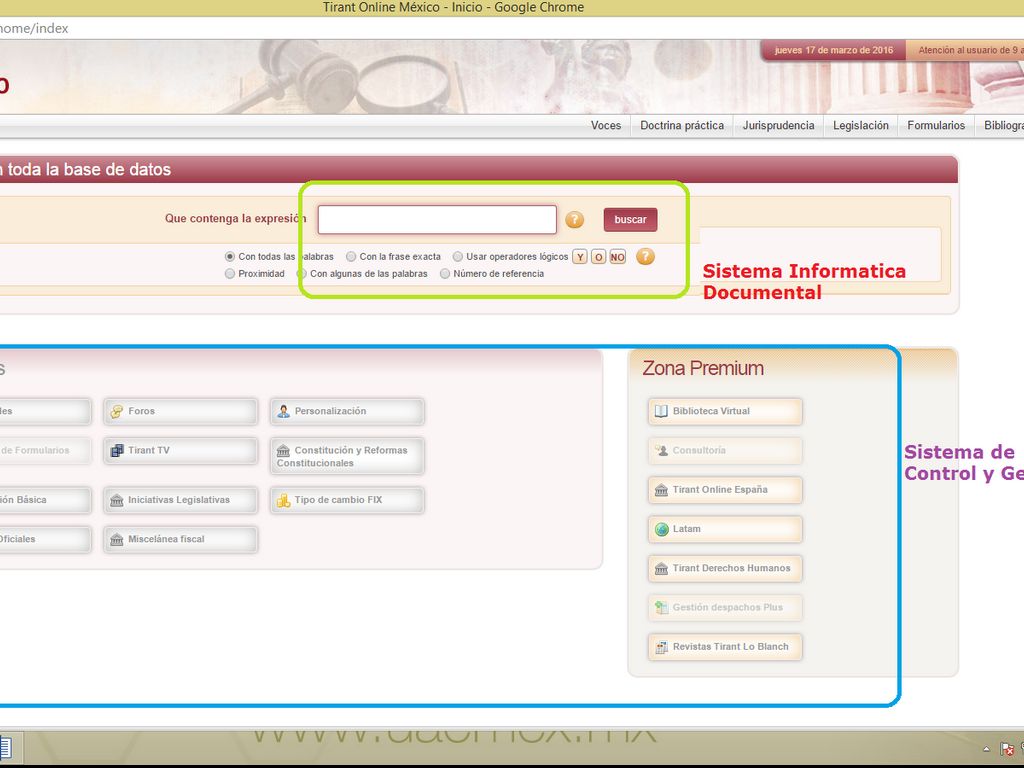Click the help icon next to logical operators
The width and height of the screenshot is (1024, 768).
click(646, 257)
